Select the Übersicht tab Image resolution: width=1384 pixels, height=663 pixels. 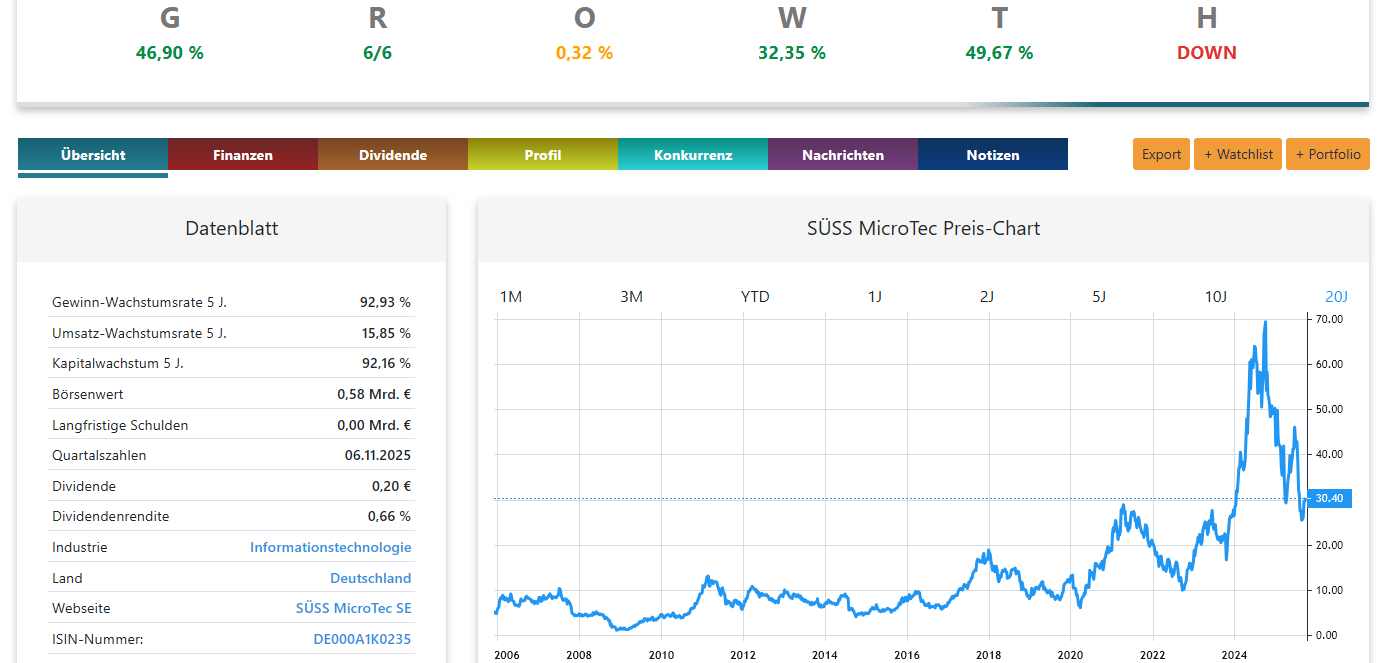coord(93,155)
